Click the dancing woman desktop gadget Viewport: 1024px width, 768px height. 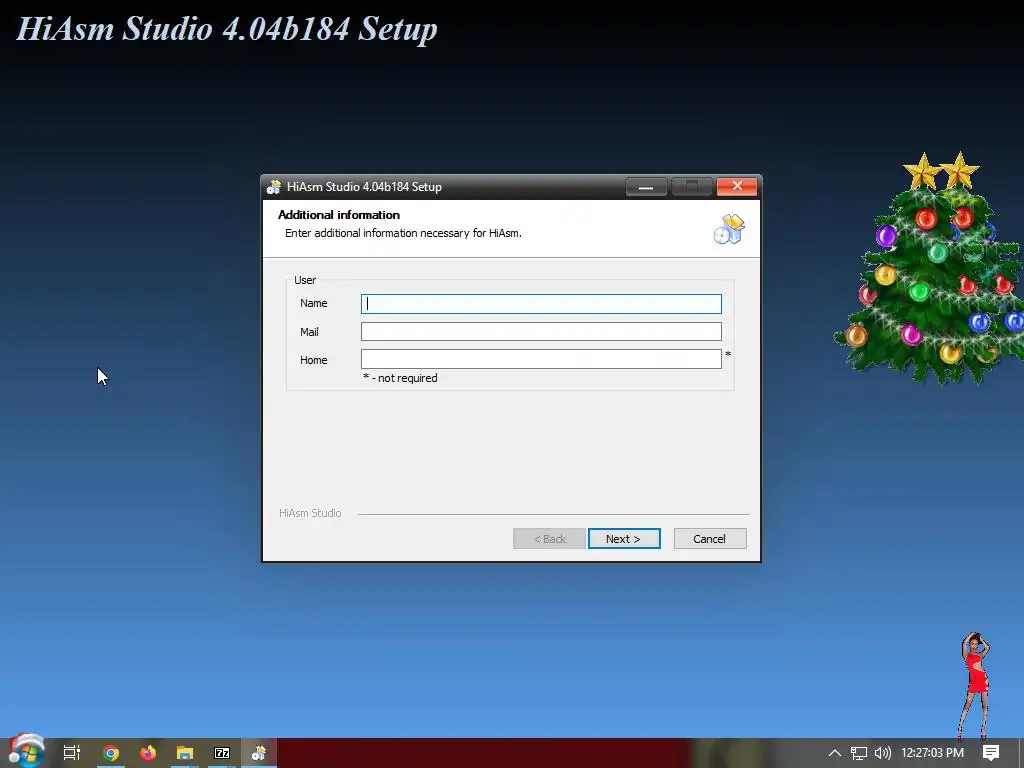(975, 686)
